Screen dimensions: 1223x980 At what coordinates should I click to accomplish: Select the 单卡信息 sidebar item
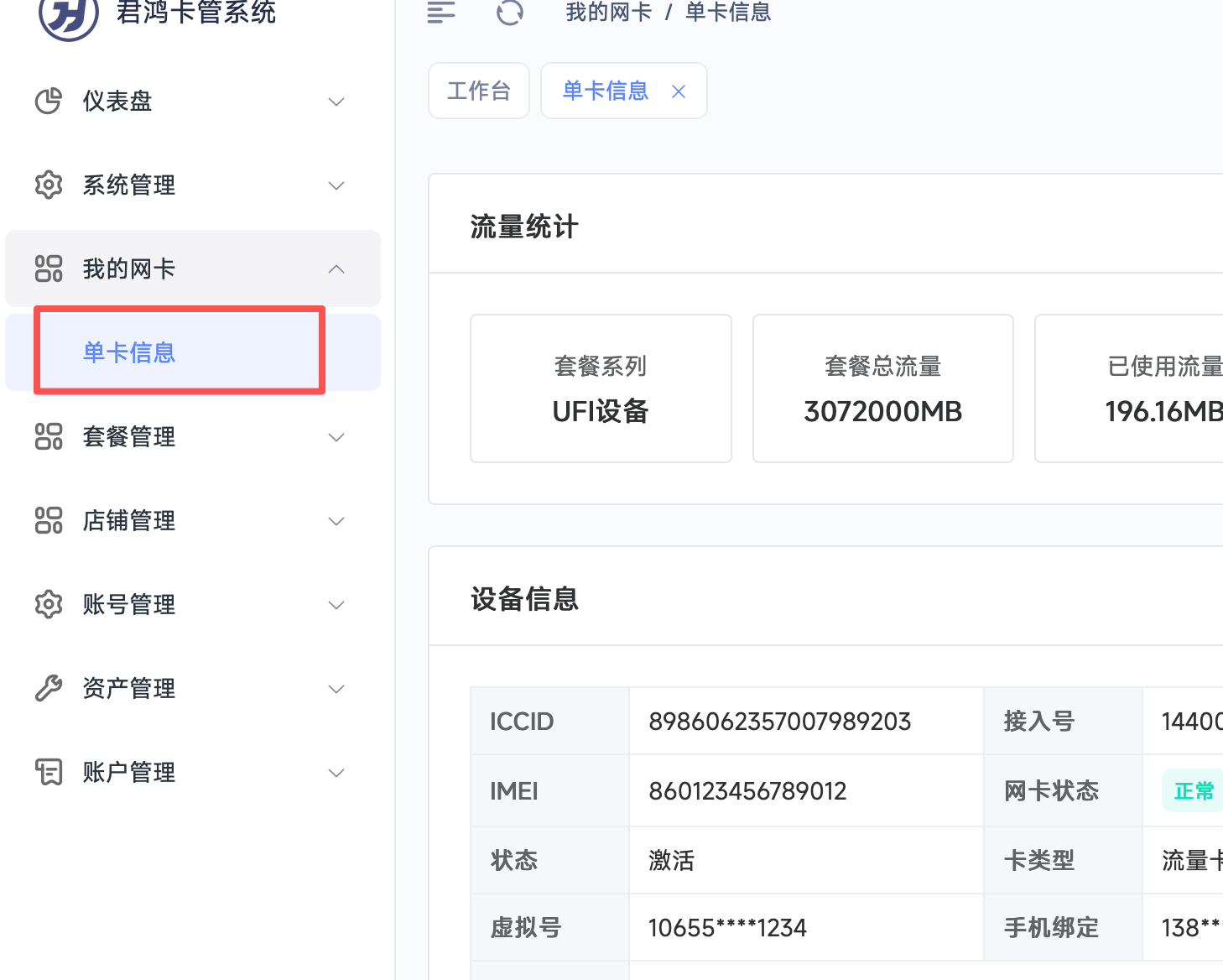pyautogui.click(x=129, y=352)
